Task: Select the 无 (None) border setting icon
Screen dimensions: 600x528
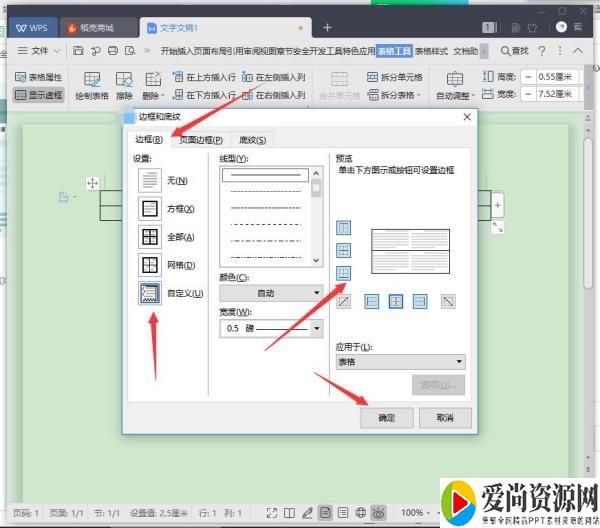Action: 149,181
